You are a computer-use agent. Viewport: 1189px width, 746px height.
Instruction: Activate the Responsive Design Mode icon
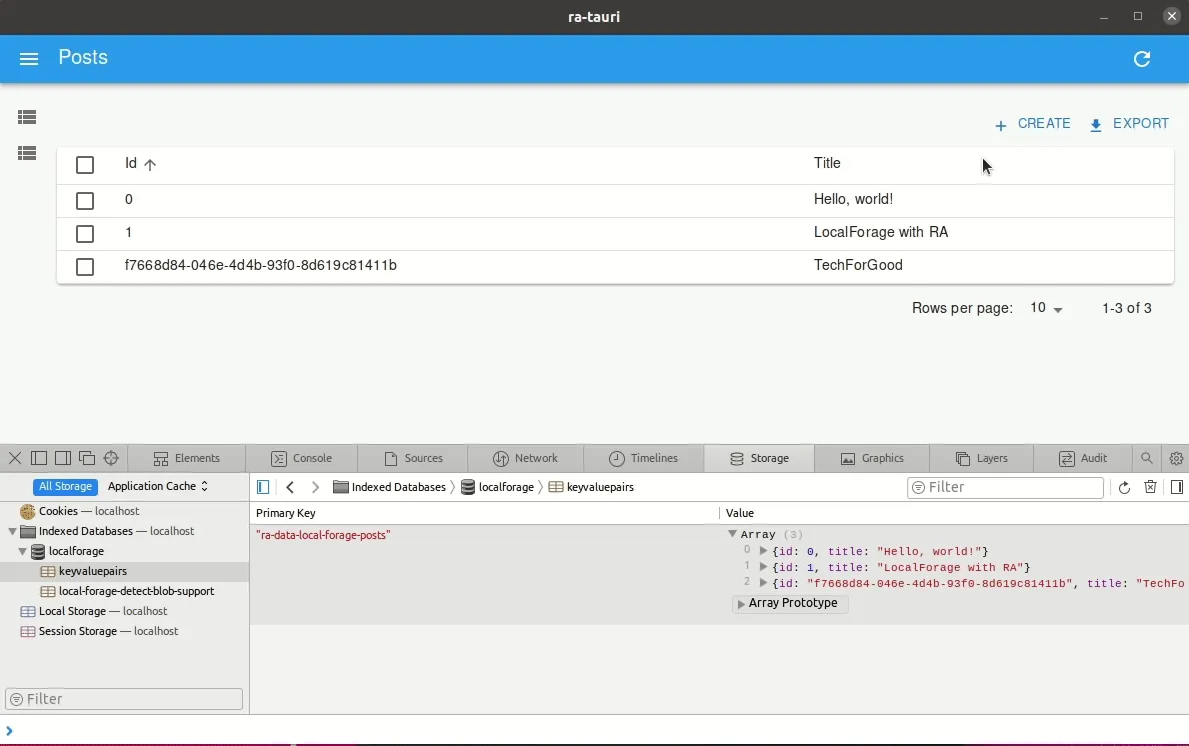click(111, 458)
